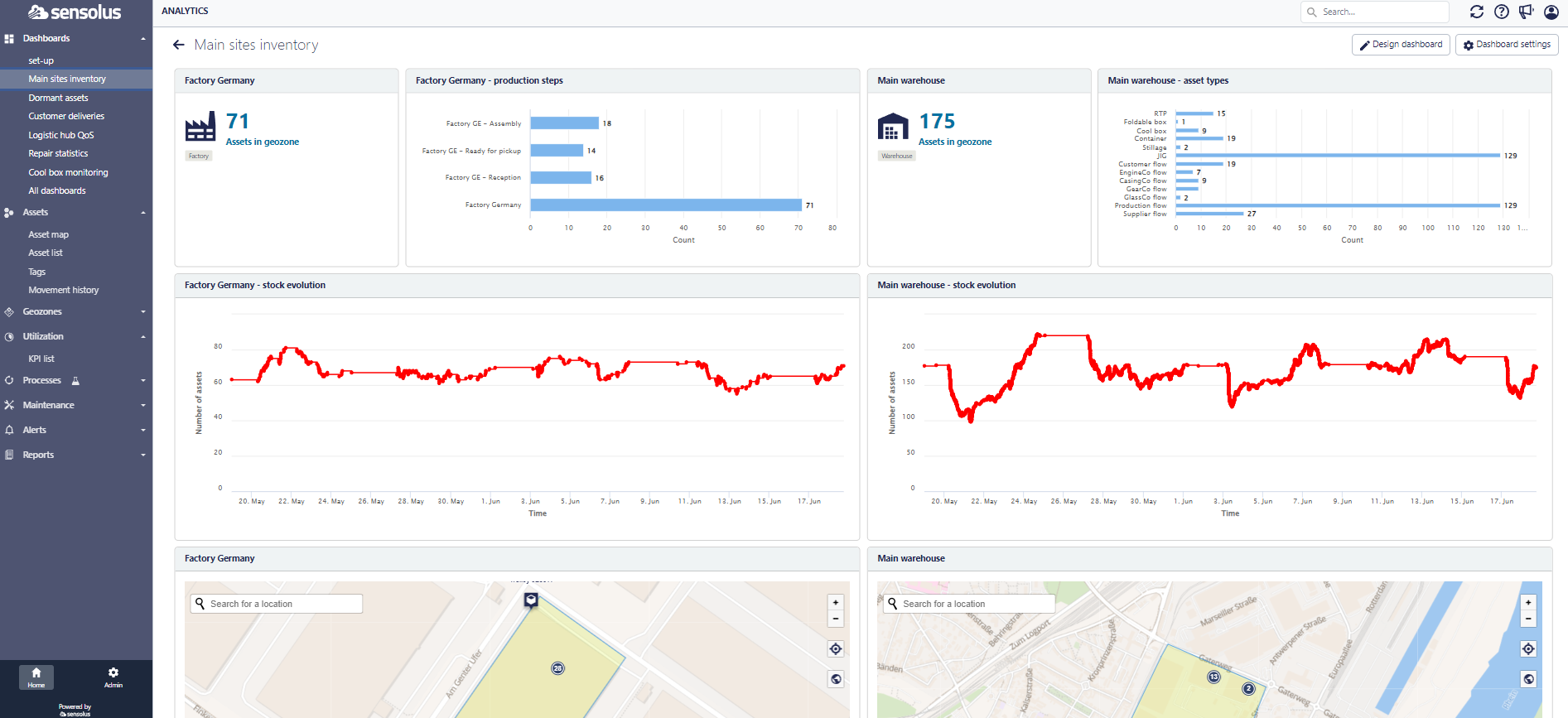Click the Geozones sidebar icon
Image resolution: width=1568 pixels, height=718 pixels.
point(9,312)
